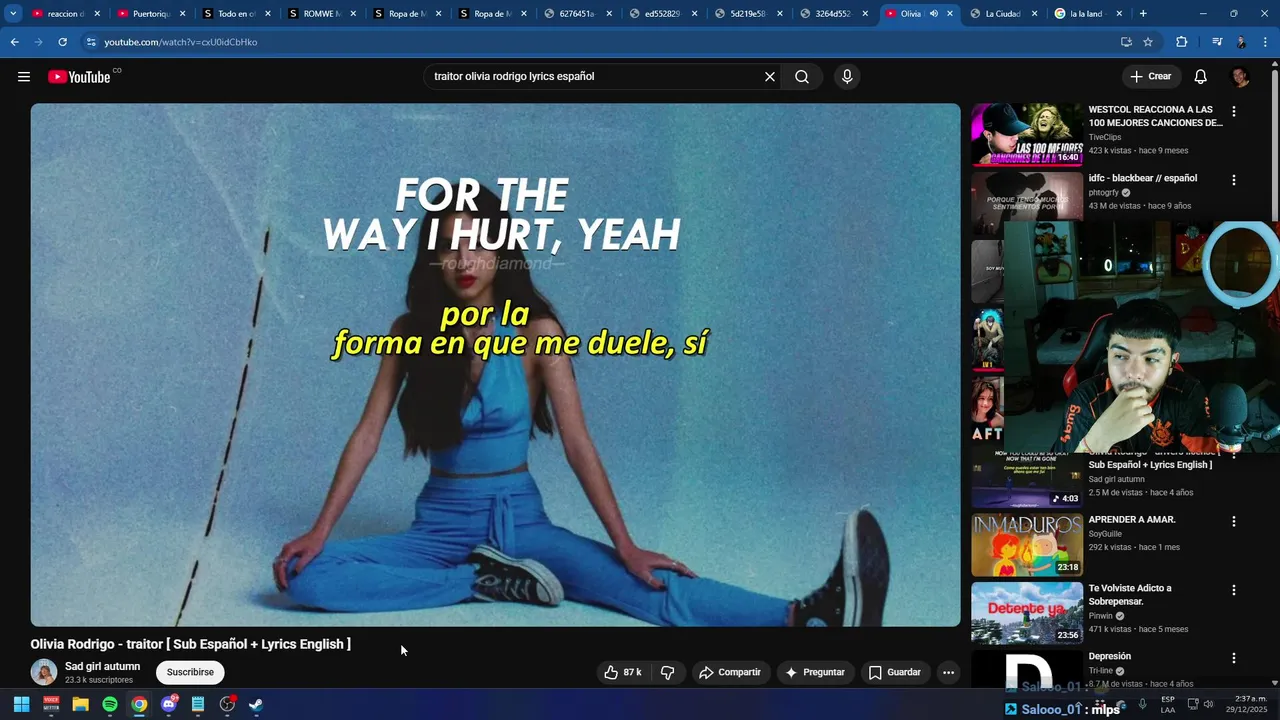The height and width of the screenshot is (720, 1280).
Task: Install or cast page icon in address bar
Action: tap(1126, 42)
